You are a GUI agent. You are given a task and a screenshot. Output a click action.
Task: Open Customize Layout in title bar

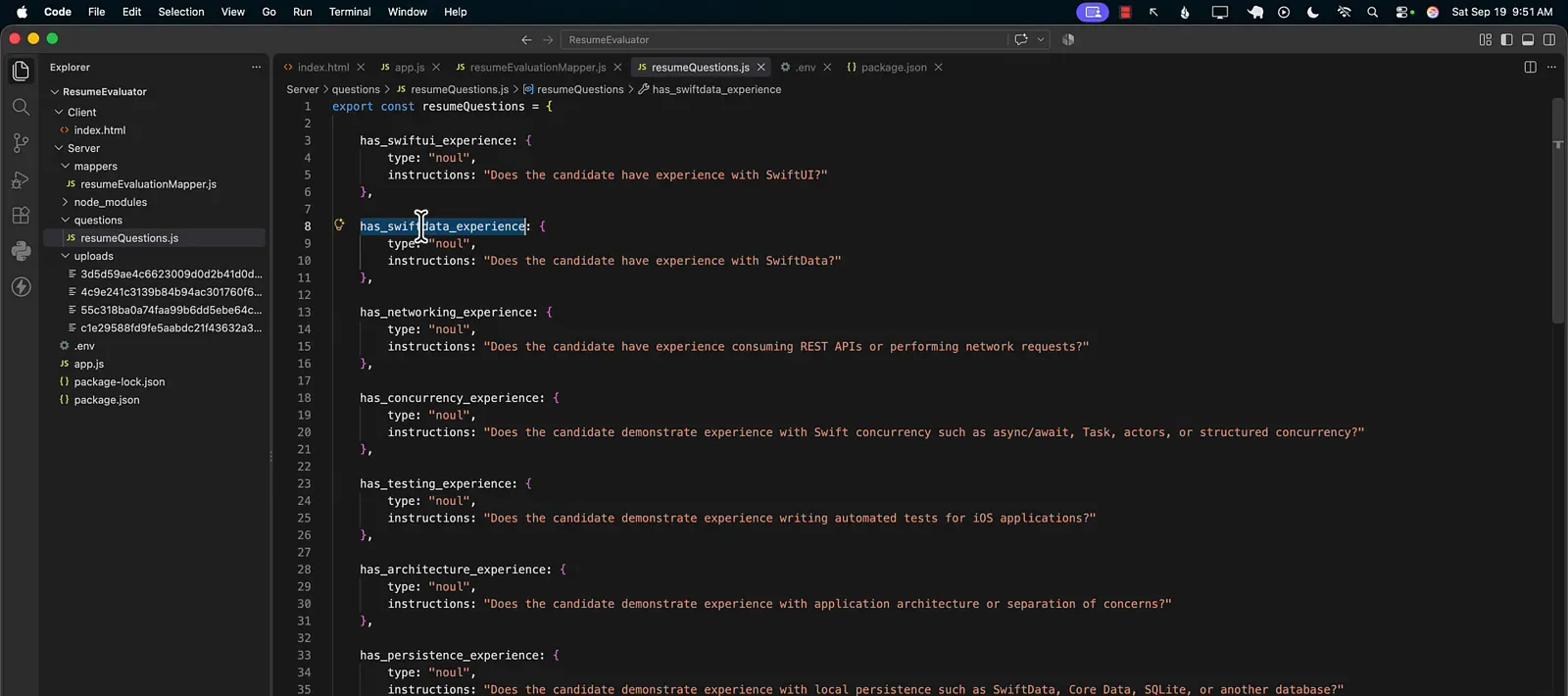point(1485,40)
